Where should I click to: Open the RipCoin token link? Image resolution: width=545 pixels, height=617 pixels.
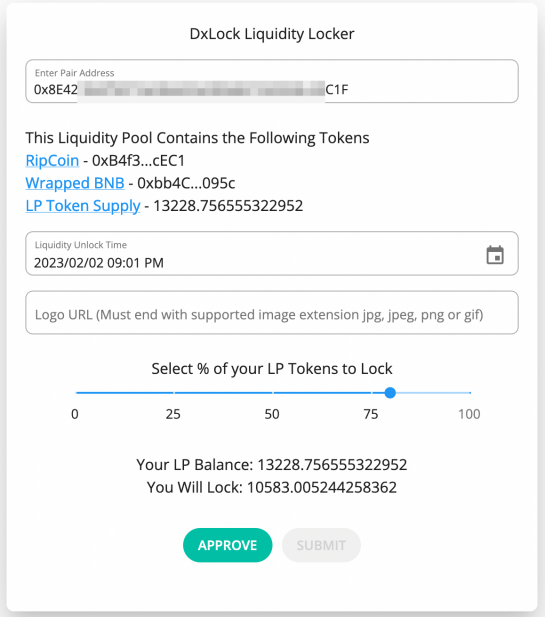52,161
